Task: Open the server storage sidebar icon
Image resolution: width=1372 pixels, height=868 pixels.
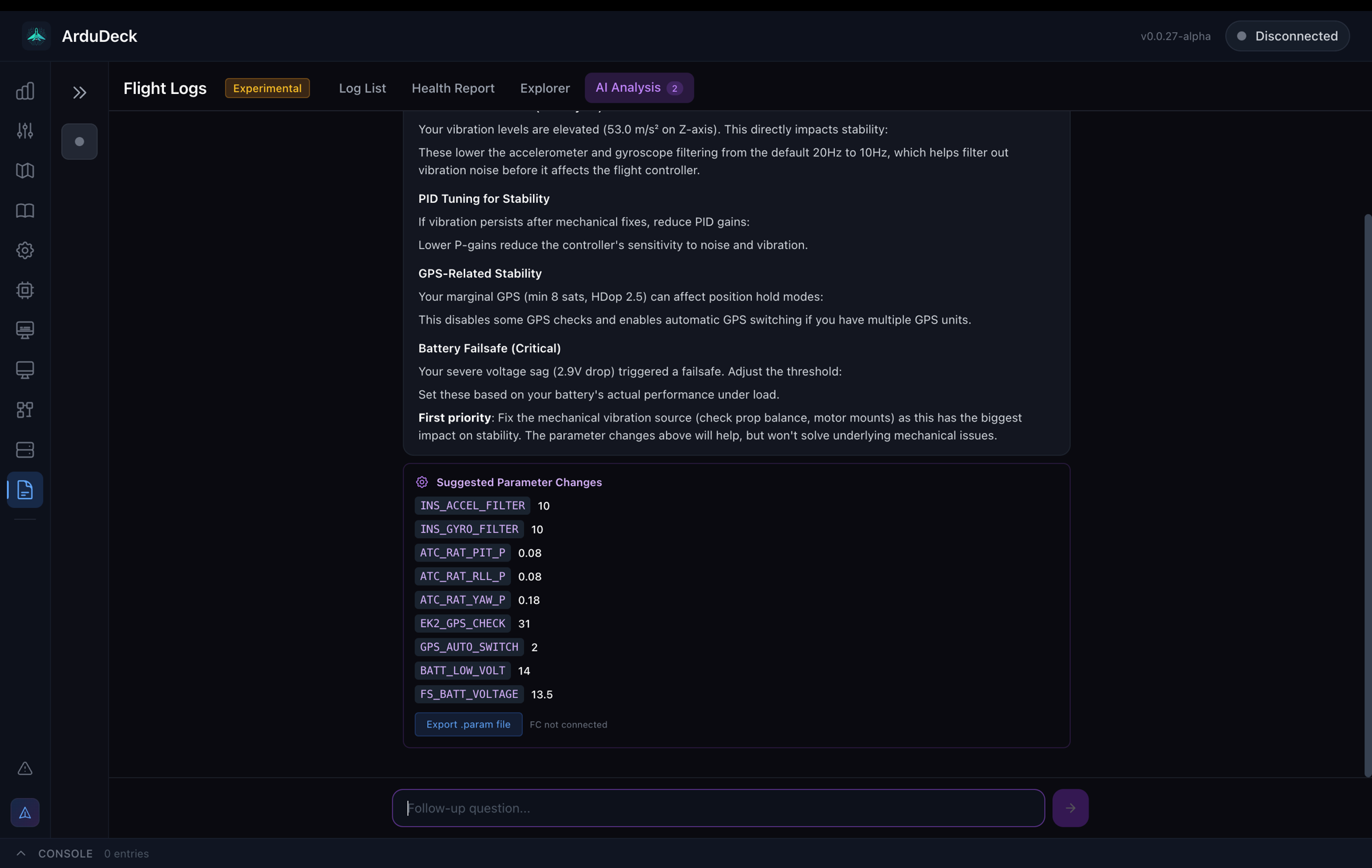Action: click(25, 450)
